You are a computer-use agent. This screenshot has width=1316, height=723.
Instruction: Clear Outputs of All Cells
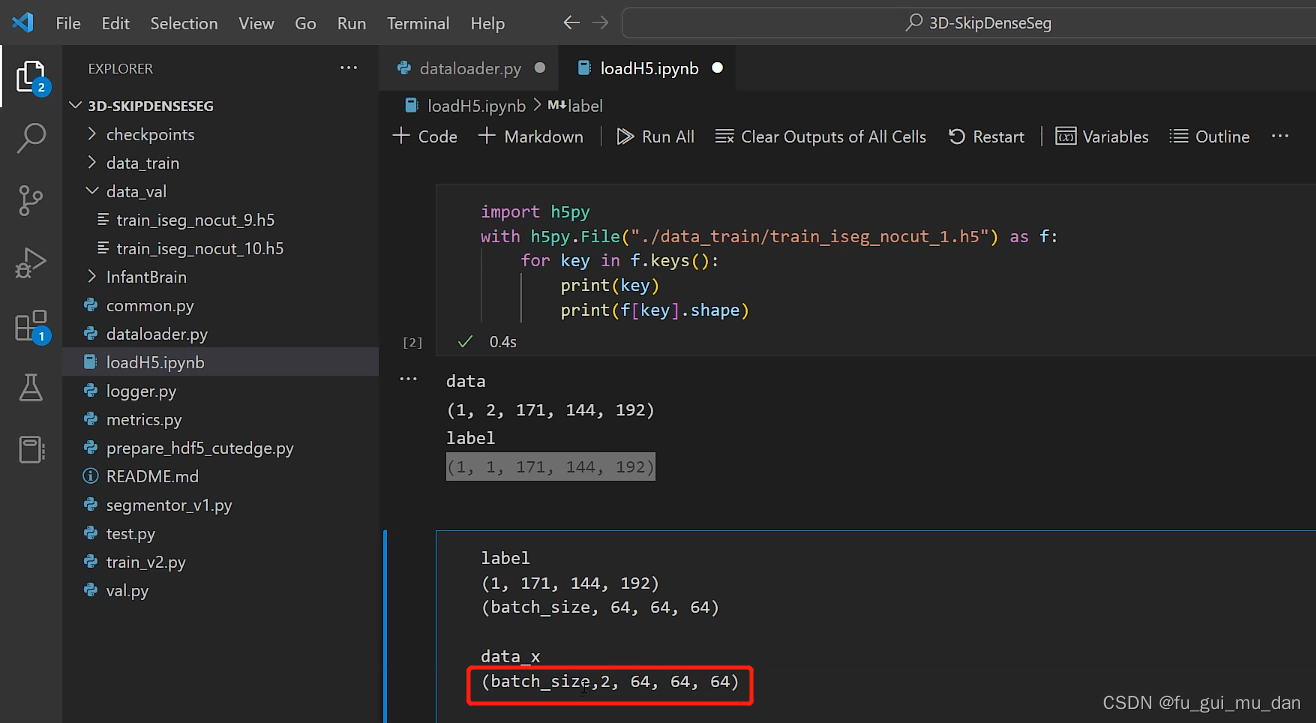pyautogui.click(x=821, y=136)
